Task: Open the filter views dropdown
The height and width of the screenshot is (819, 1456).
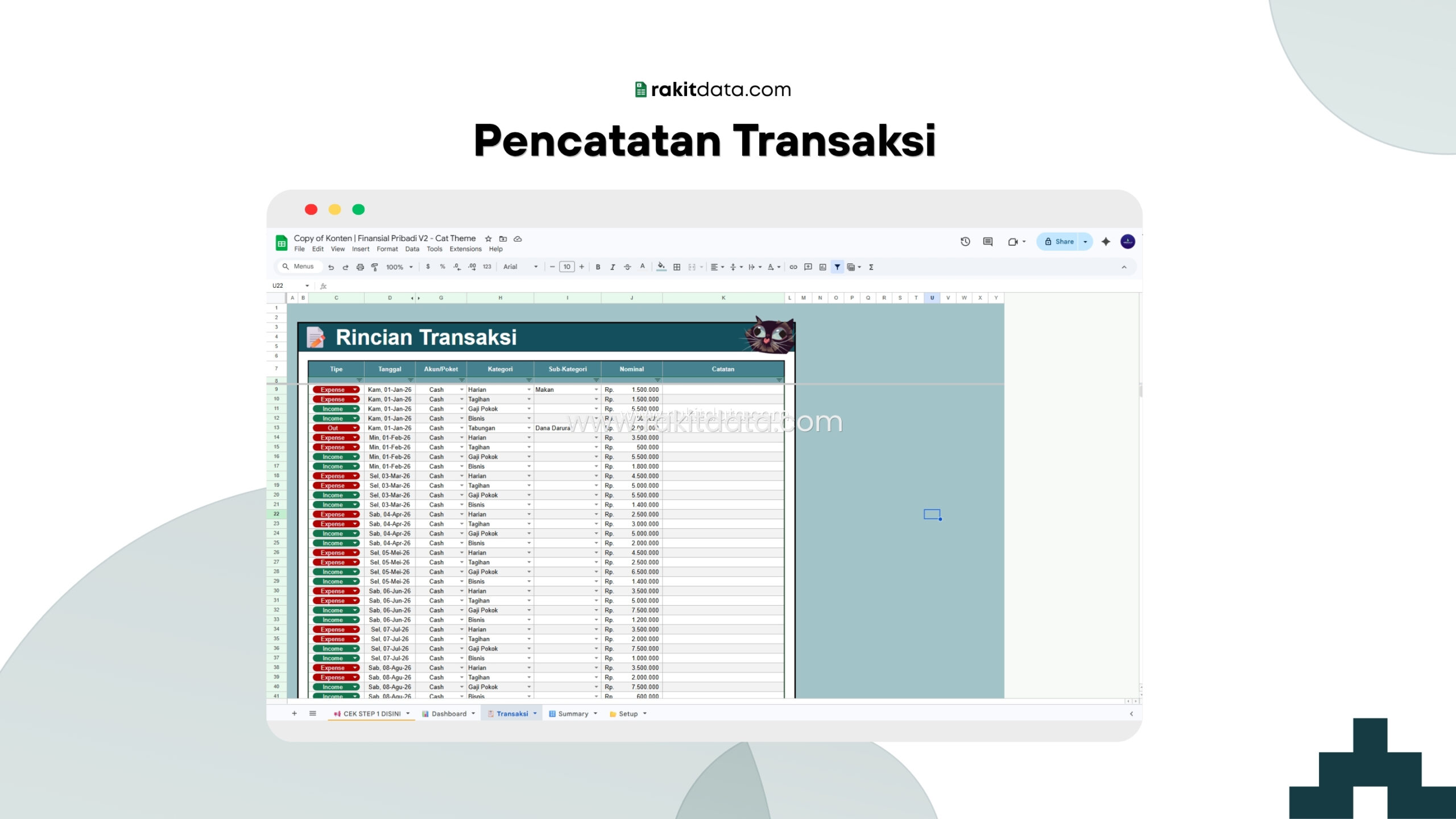Action: (x=854, y=267)
